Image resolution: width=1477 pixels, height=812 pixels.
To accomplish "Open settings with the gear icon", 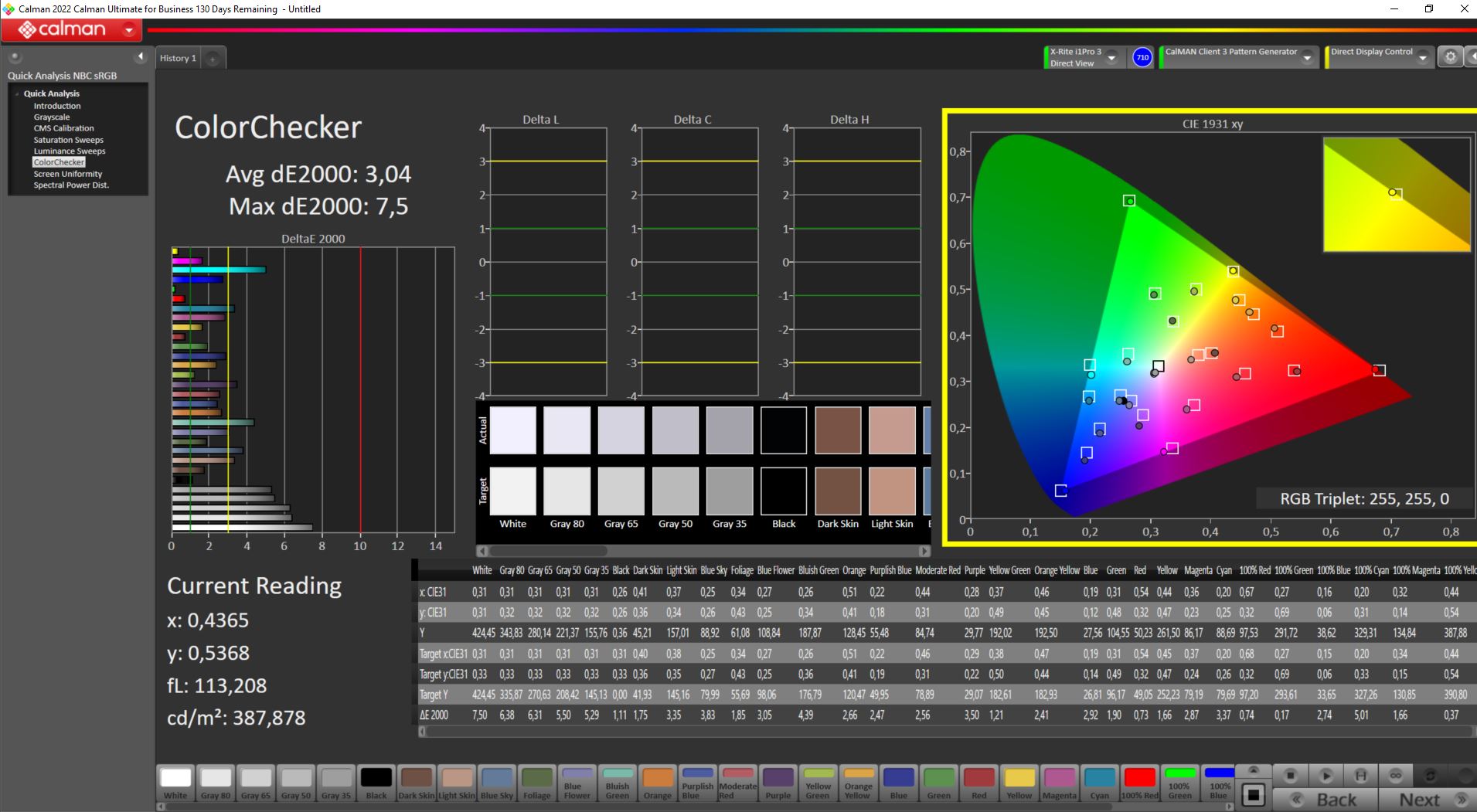I will 1450,57.
